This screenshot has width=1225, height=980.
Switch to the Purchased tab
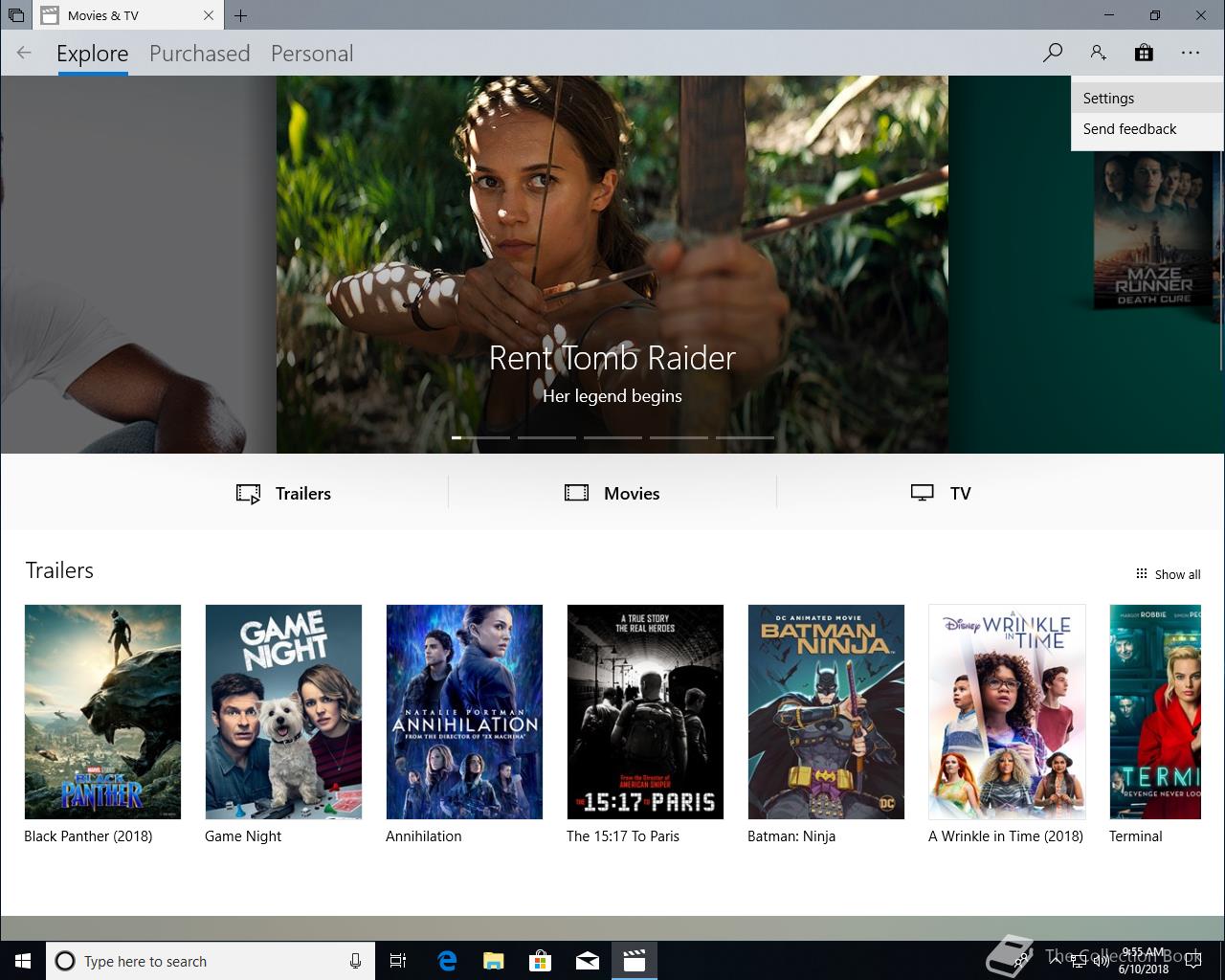[199, 54]
